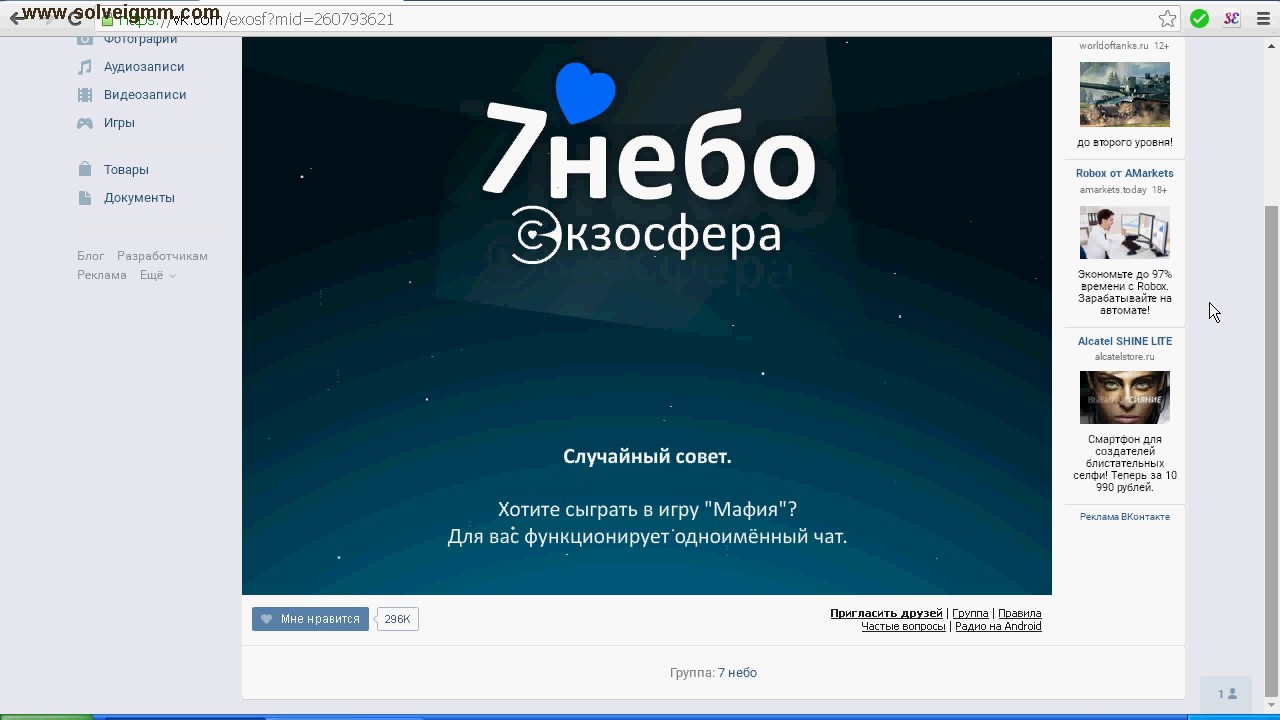Open the Alcatel SHINE LITE ad title

1124,341
